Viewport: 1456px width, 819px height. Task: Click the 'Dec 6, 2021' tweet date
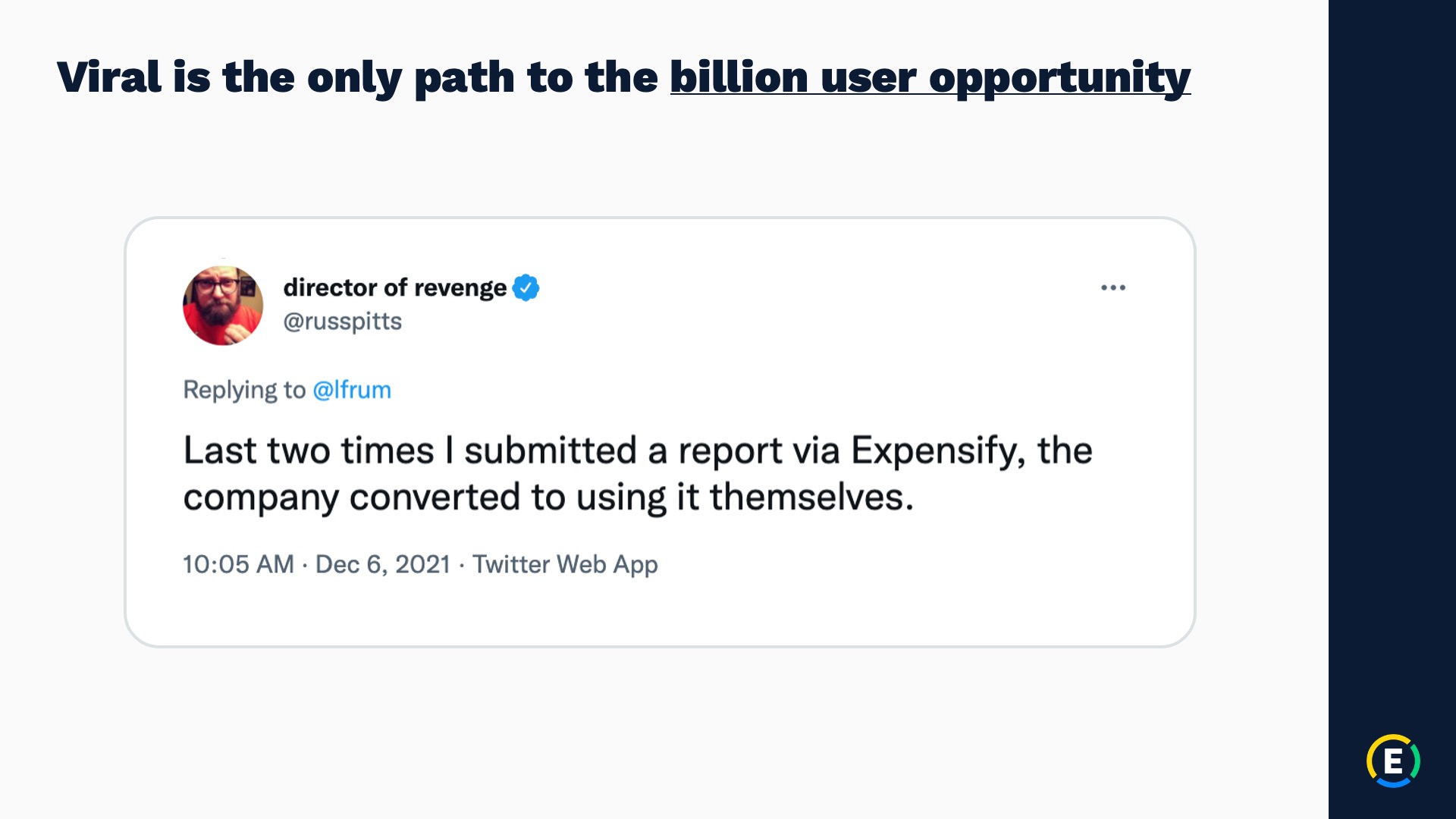[x=382, y=564]
